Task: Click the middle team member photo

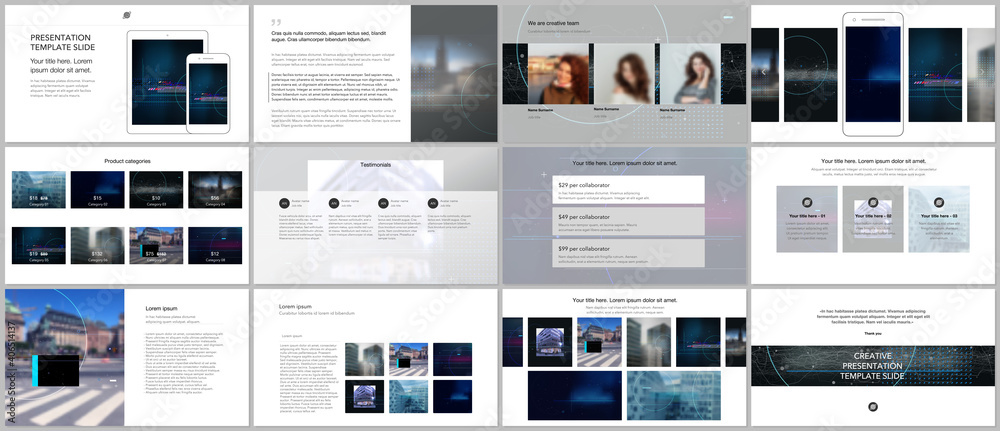Action: (624, 73)
